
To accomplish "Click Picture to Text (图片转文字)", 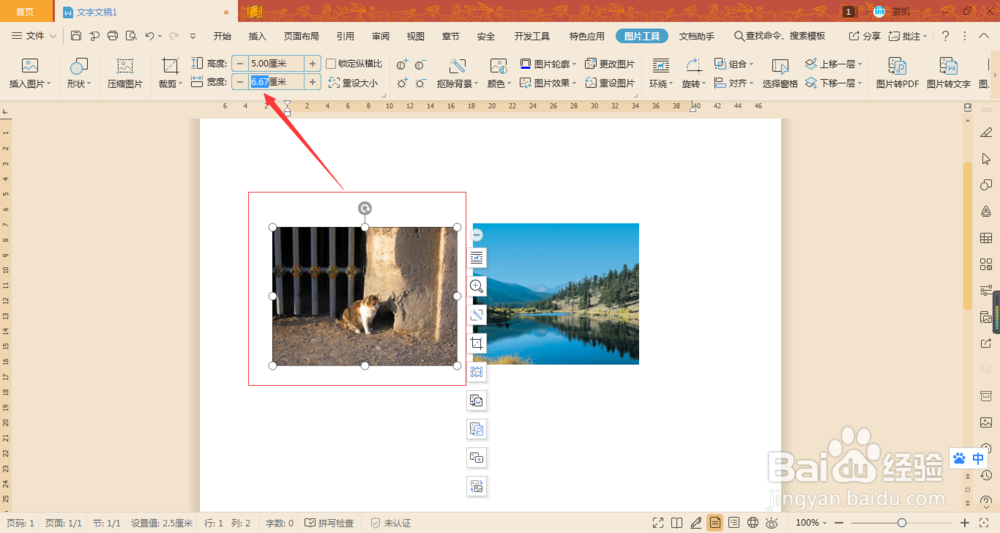I will pos(948,73).
